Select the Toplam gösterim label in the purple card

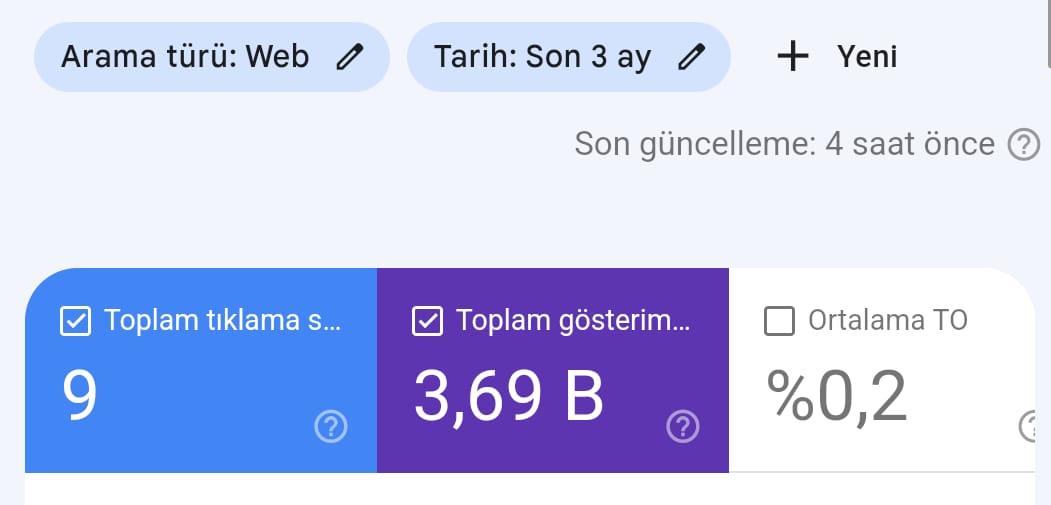573,321
